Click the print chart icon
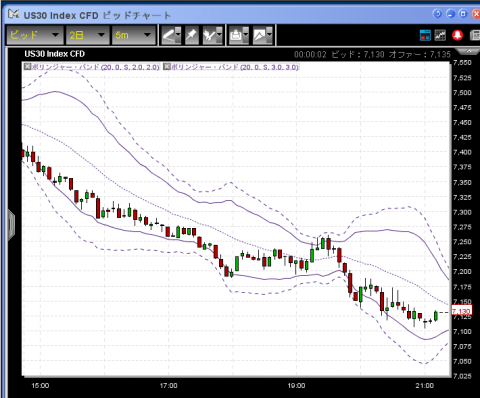Viewport: 480px width, 398px height. [236, 35]
